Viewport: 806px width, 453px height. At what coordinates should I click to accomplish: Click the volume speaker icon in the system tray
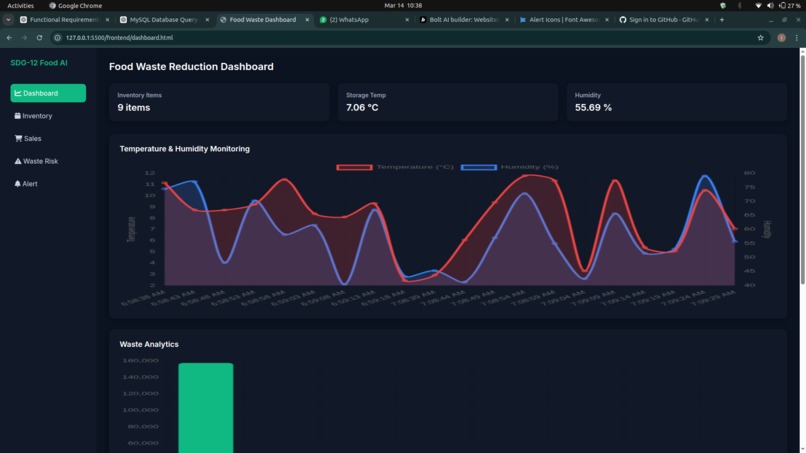point(770,6)
